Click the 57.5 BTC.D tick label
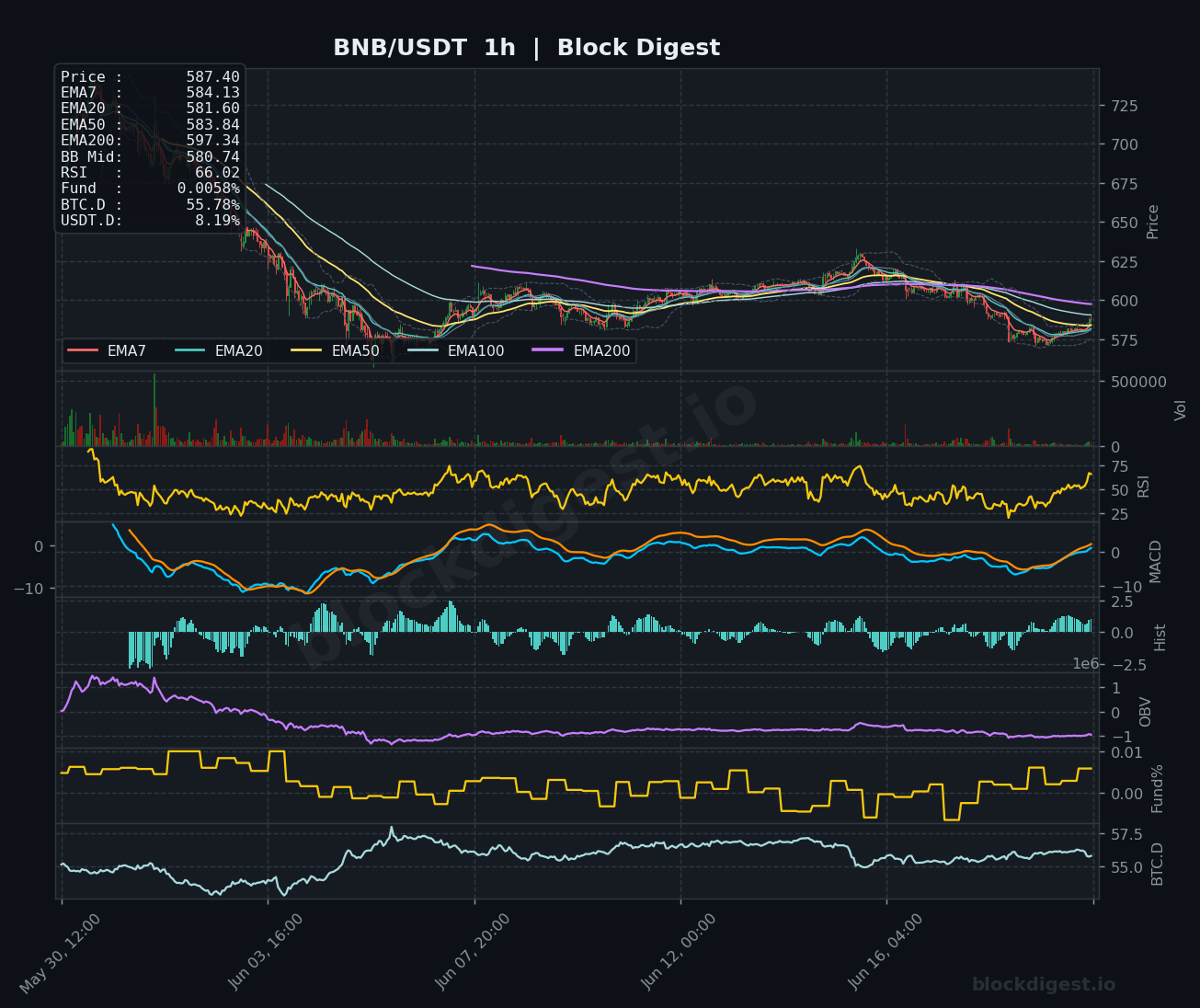1200x1008 pixels. (x=1125, y=834)
